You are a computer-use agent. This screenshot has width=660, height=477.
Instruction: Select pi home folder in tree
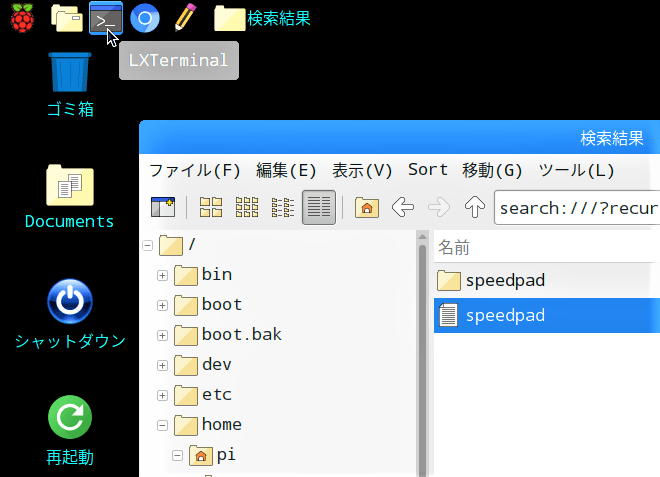[213, 455]
